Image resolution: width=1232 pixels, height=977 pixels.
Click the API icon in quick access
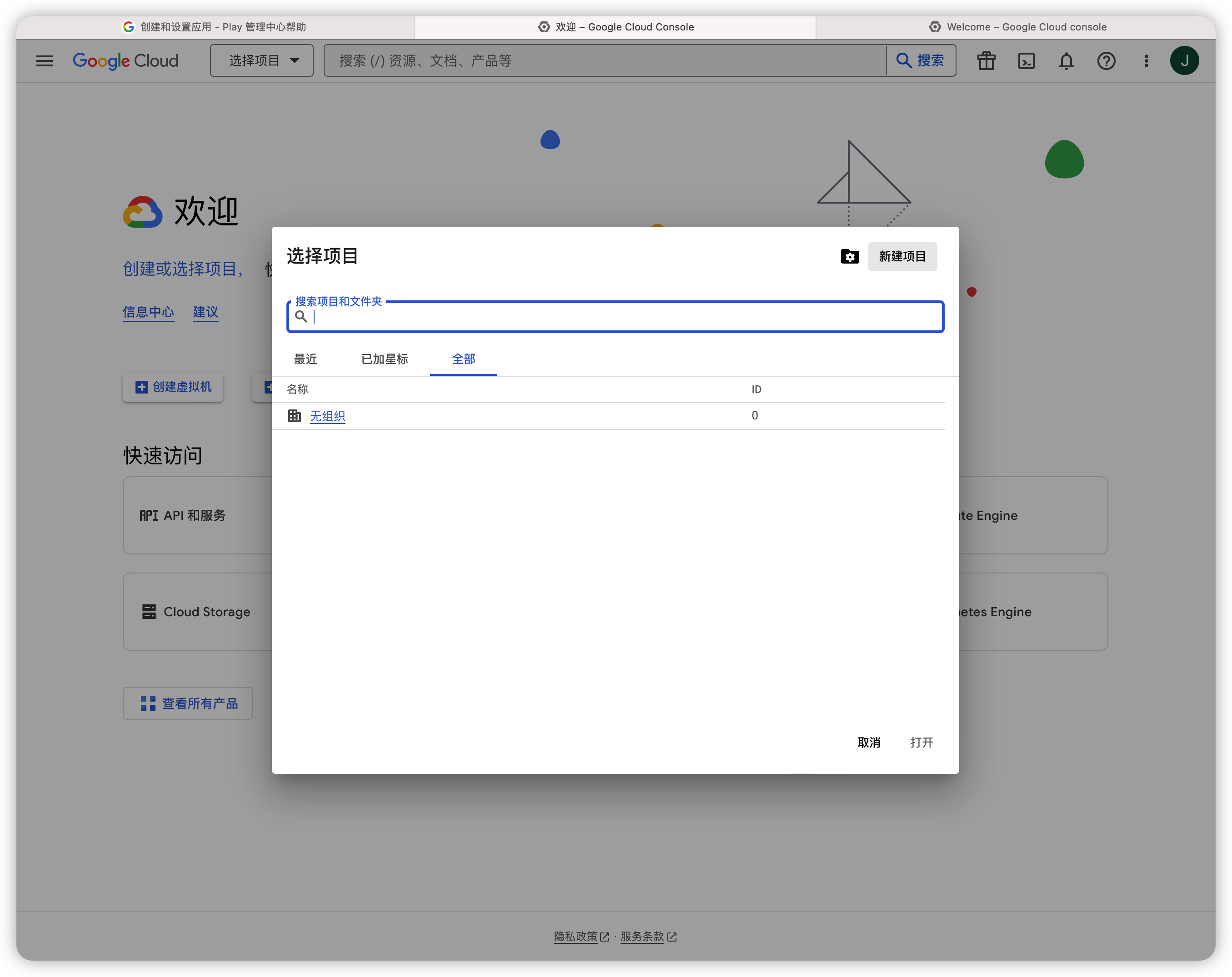tap(149, 515)
